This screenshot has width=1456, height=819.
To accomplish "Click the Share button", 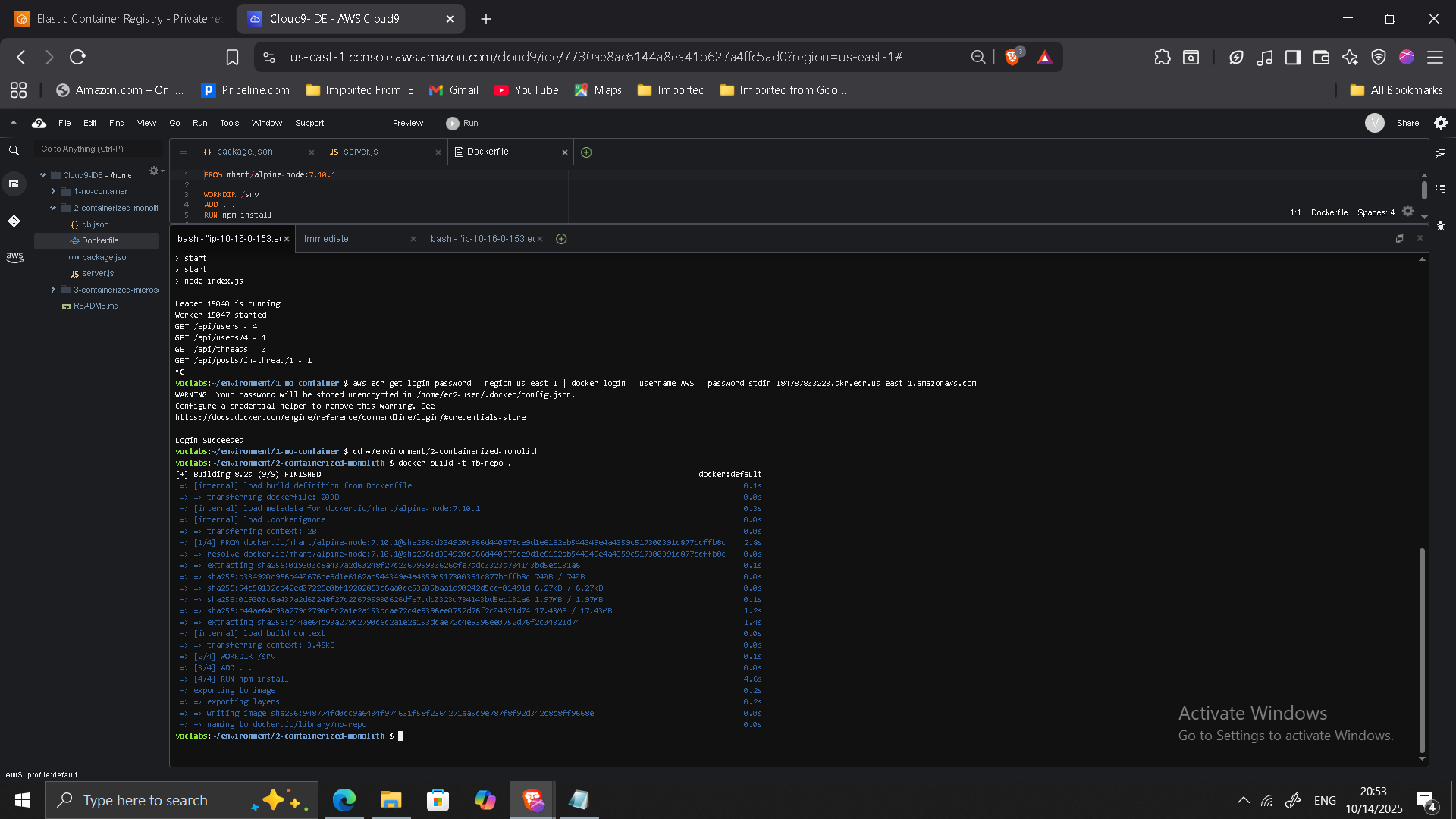I will pos(1408,123).
